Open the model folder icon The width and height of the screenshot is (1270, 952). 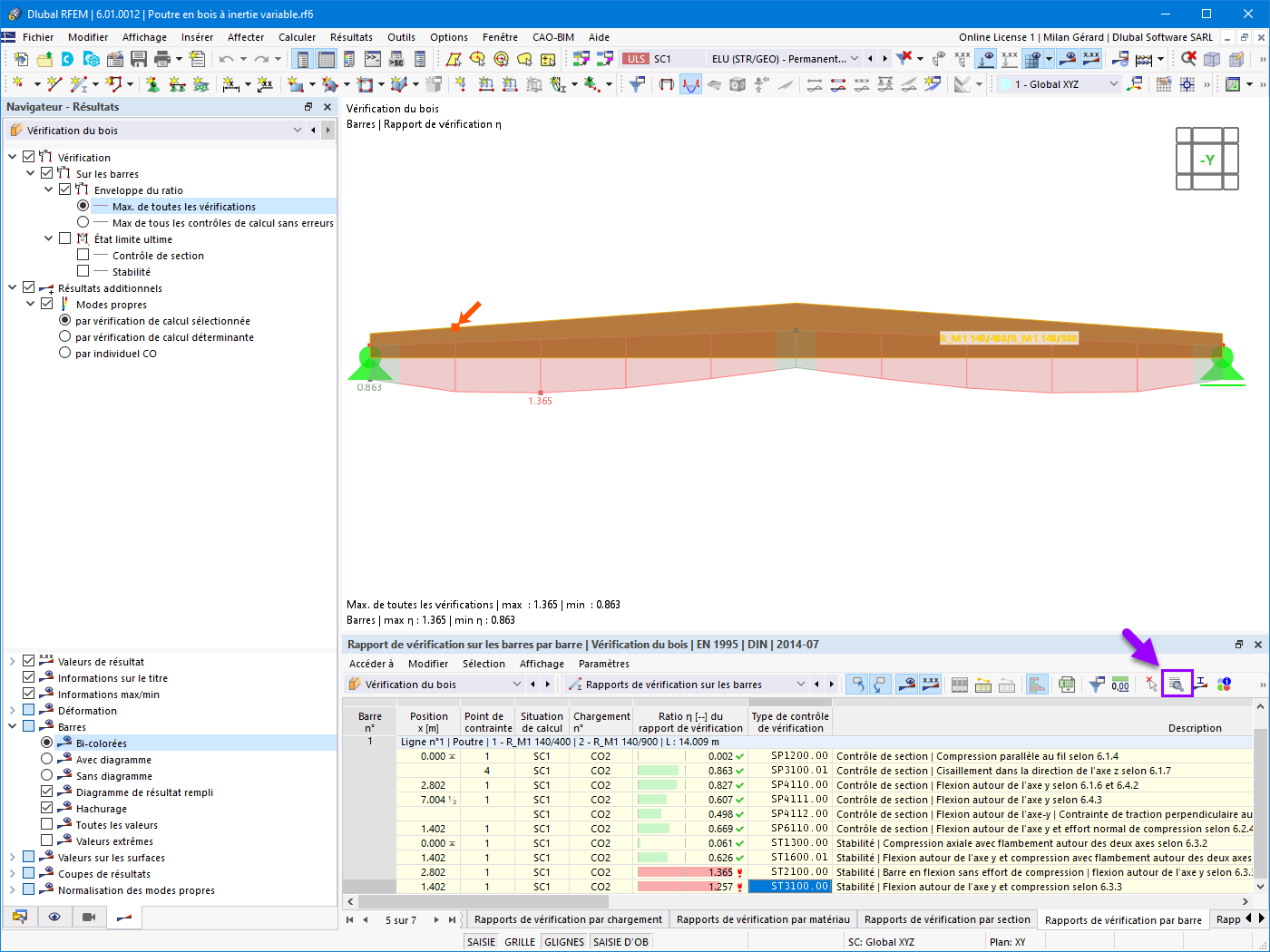[44, 59]
